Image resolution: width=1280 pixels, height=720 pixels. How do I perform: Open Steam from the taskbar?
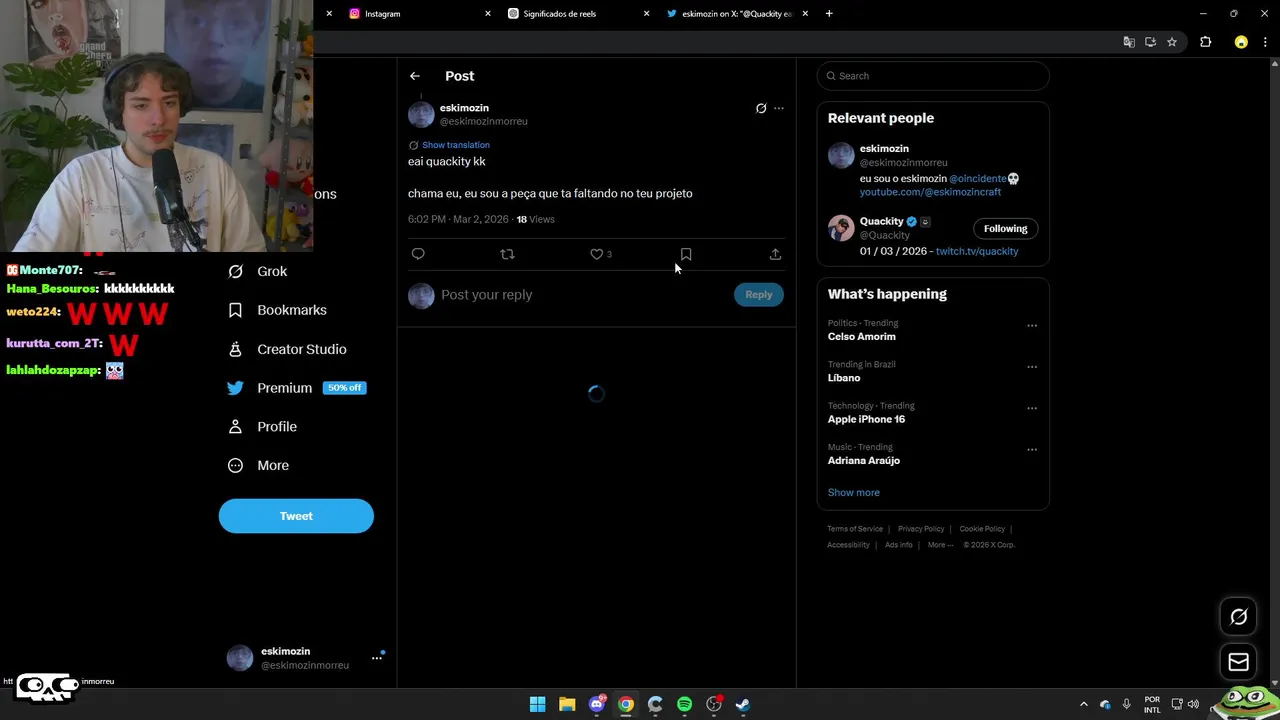[x=743, y=704]
